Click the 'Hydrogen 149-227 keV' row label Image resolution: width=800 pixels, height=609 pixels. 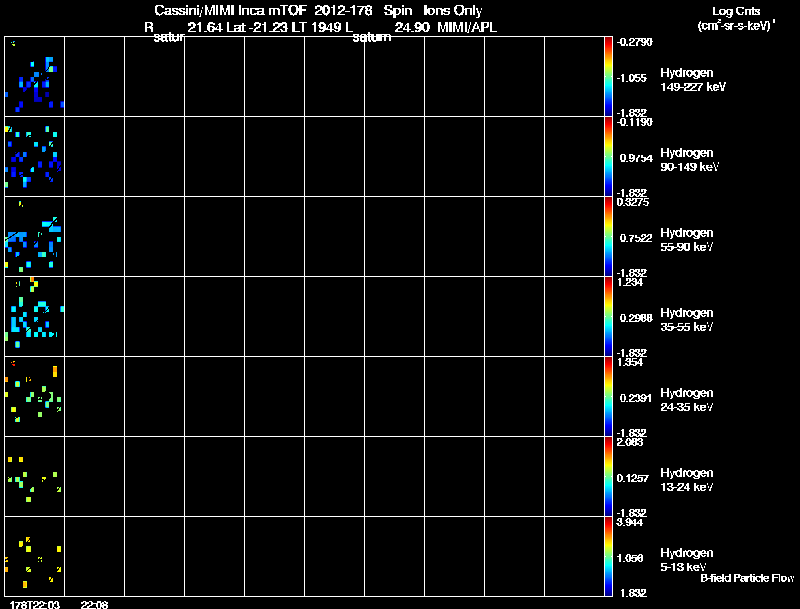tap(693, 80)
